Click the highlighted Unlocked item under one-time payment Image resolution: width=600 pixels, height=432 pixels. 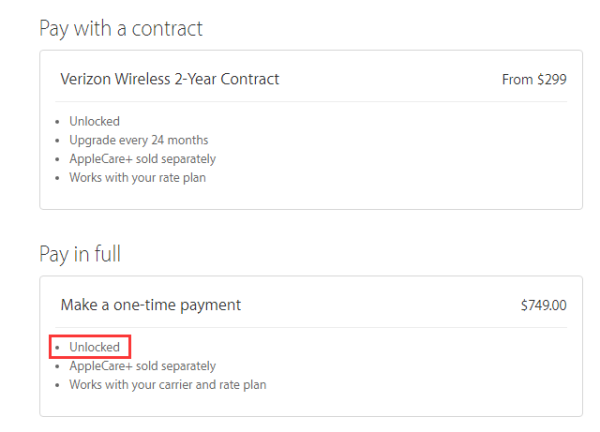click(x=95, y=347)
